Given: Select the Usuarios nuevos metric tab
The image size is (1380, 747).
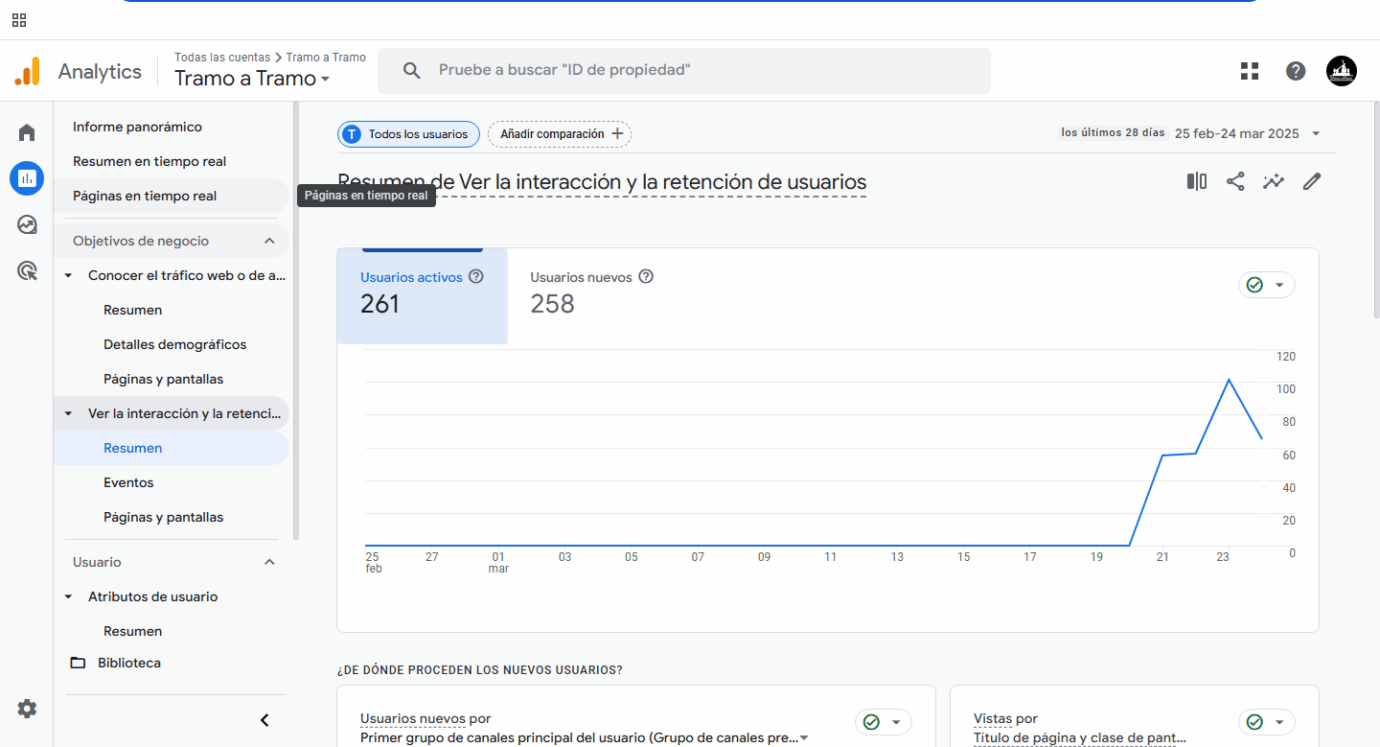Looking at the screenshot, I should 591,292.
